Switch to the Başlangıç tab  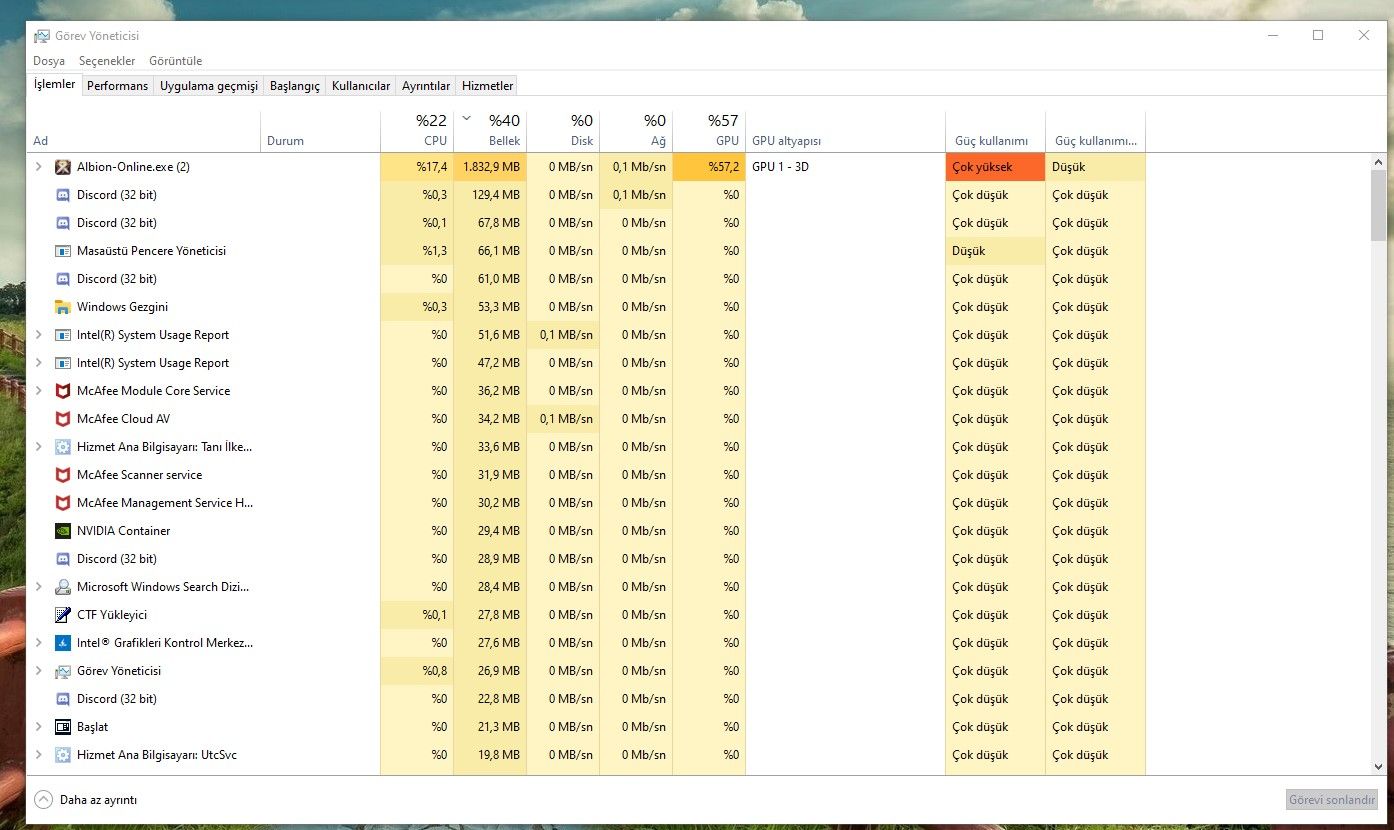coord(295,86)
